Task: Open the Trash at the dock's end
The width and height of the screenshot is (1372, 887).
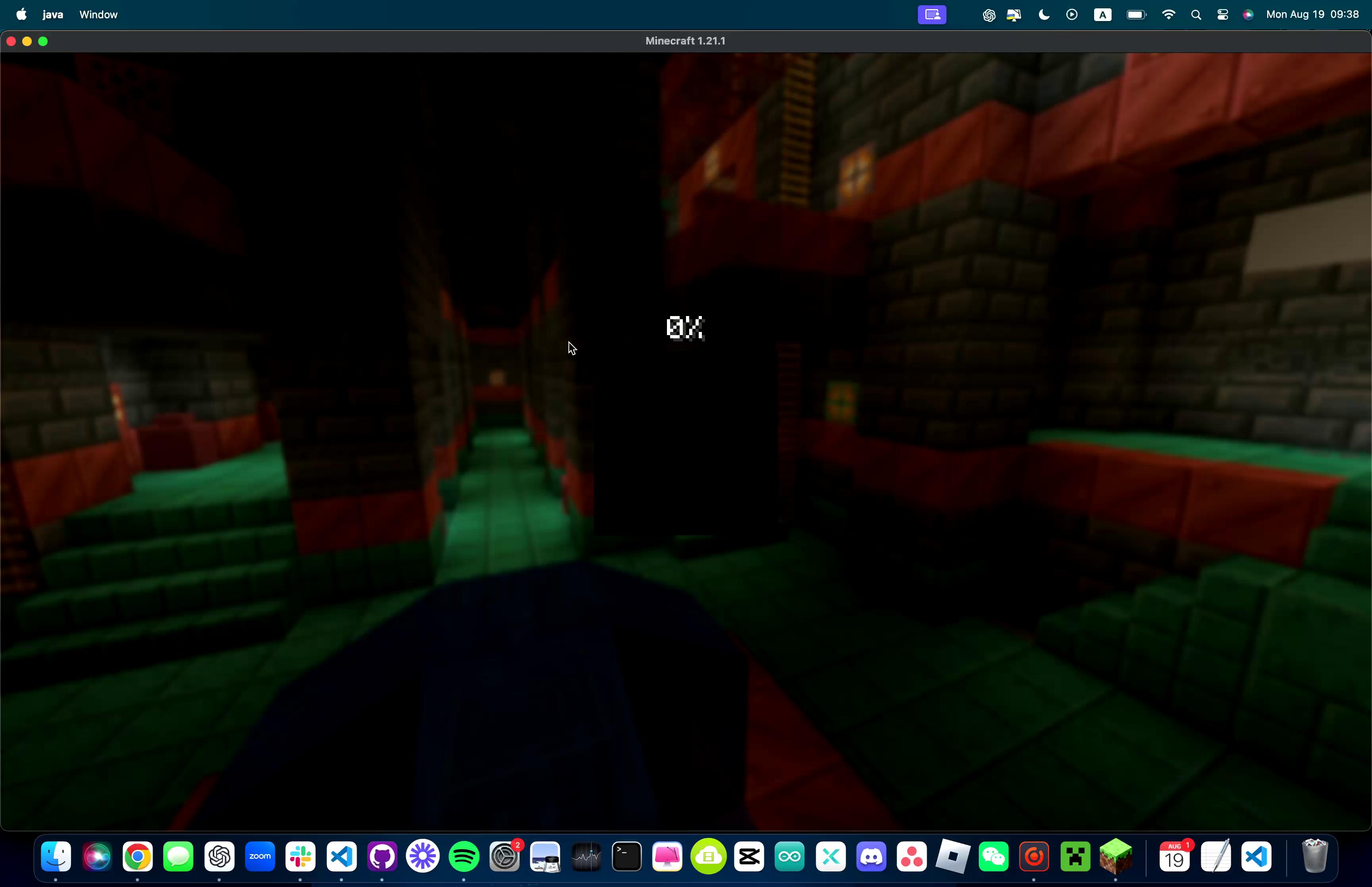Action: point(1316,856)
